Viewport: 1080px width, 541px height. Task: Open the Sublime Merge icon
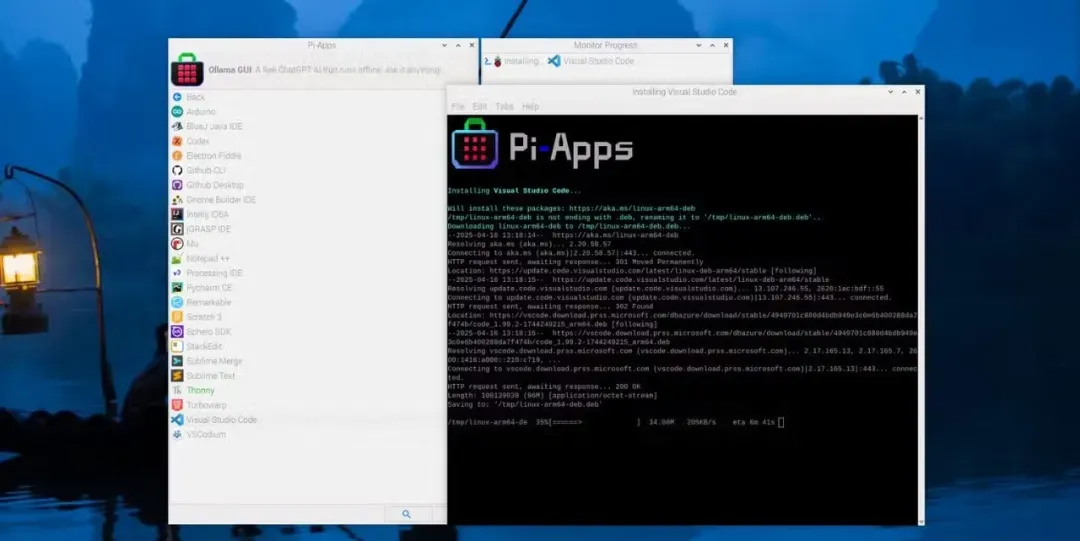pos(177,361)
